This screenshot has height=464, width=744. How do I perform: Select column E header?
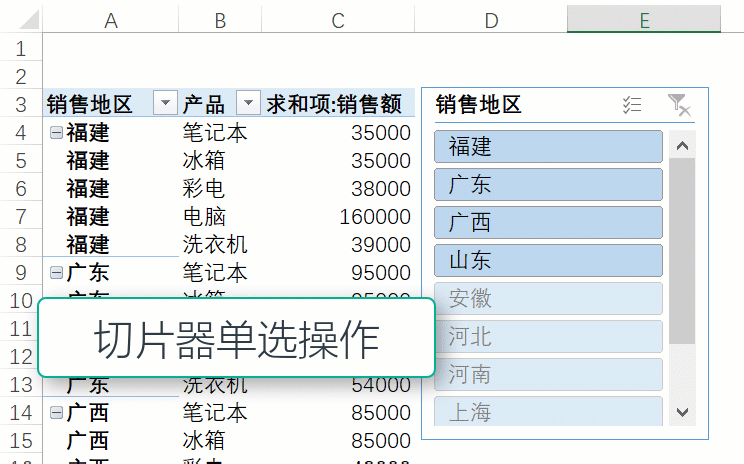point(644,20)
